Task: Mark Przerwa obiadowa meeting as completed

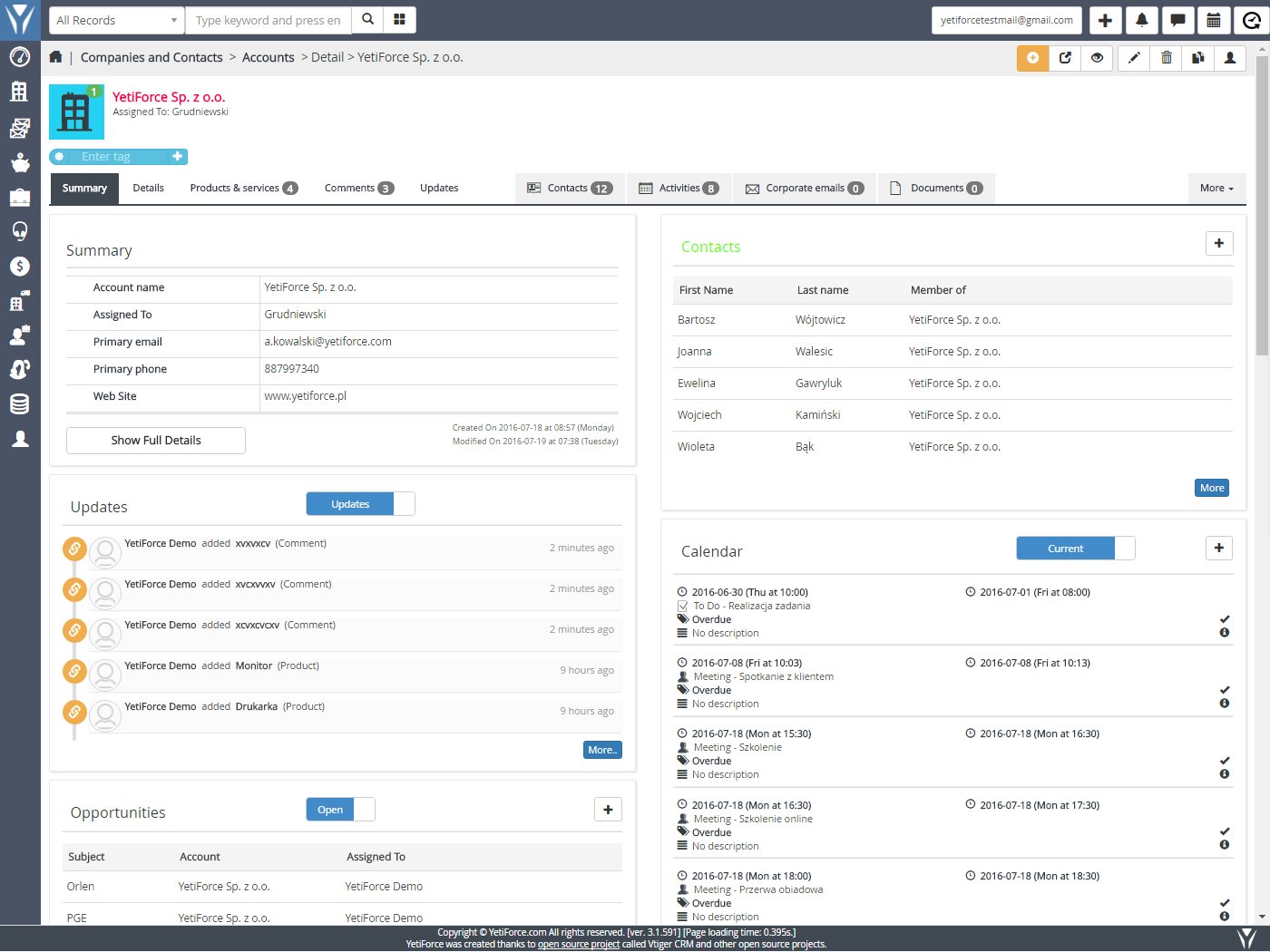Action: coord(1225,903)
